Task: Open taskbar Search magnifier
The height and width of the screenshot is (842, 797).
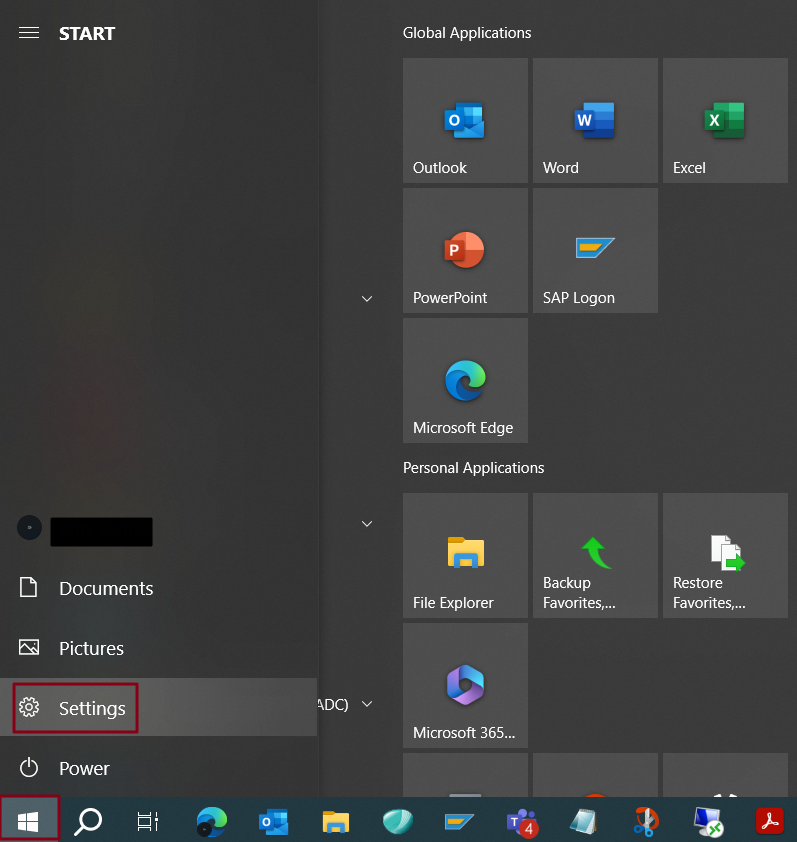Action: point(88,821)
